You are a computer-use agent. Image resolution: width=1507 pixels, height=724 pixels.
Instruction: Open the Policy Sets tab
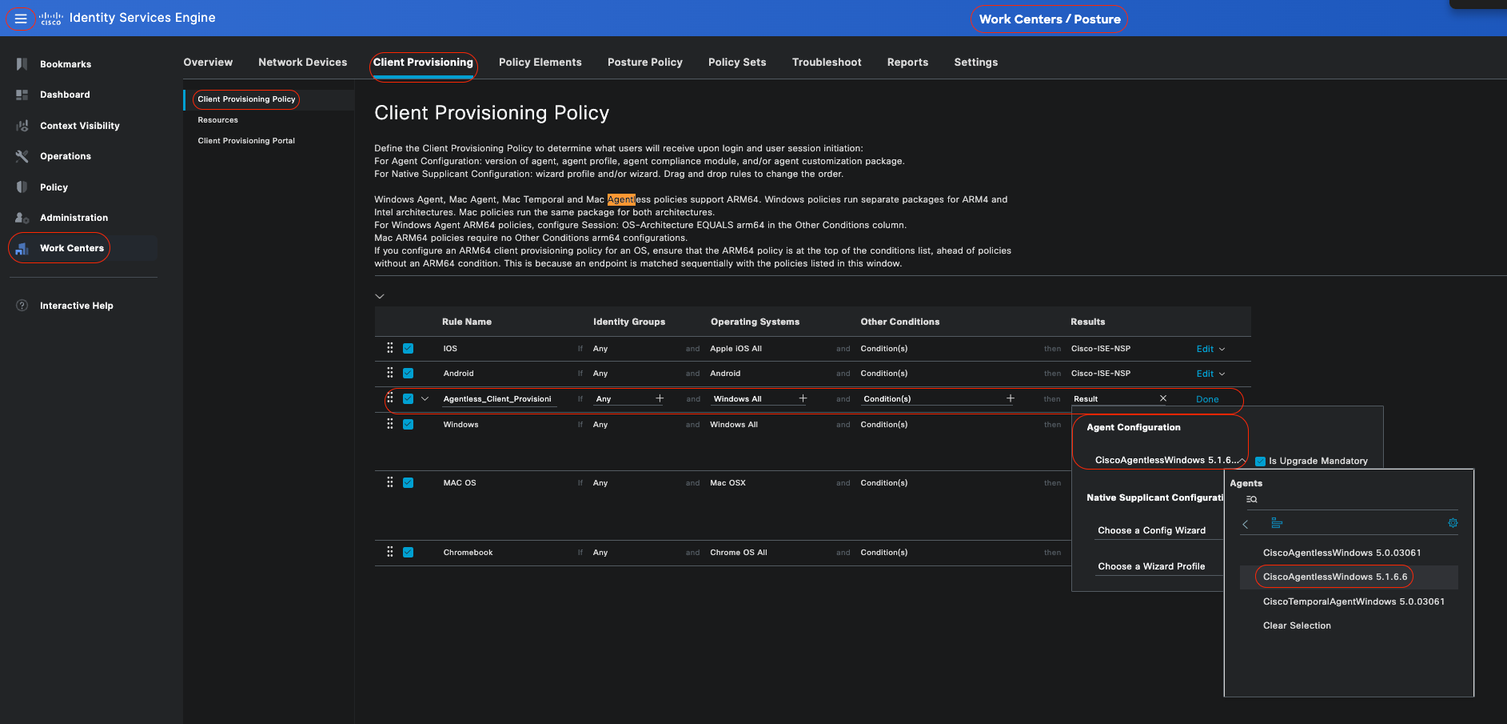(x=737, y=62)
